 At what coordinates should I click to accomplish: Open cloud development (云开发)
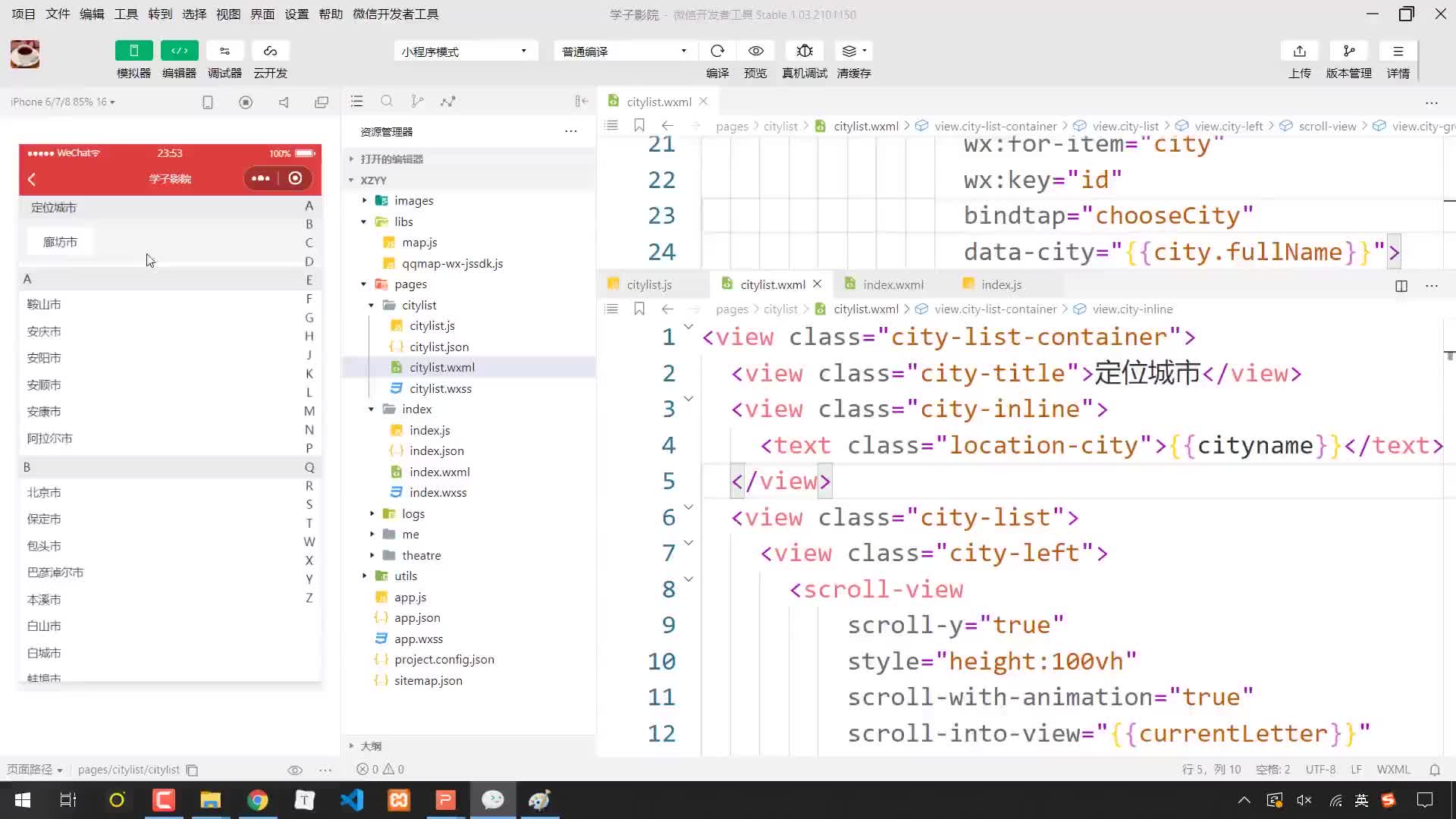(x=270, y=51)
